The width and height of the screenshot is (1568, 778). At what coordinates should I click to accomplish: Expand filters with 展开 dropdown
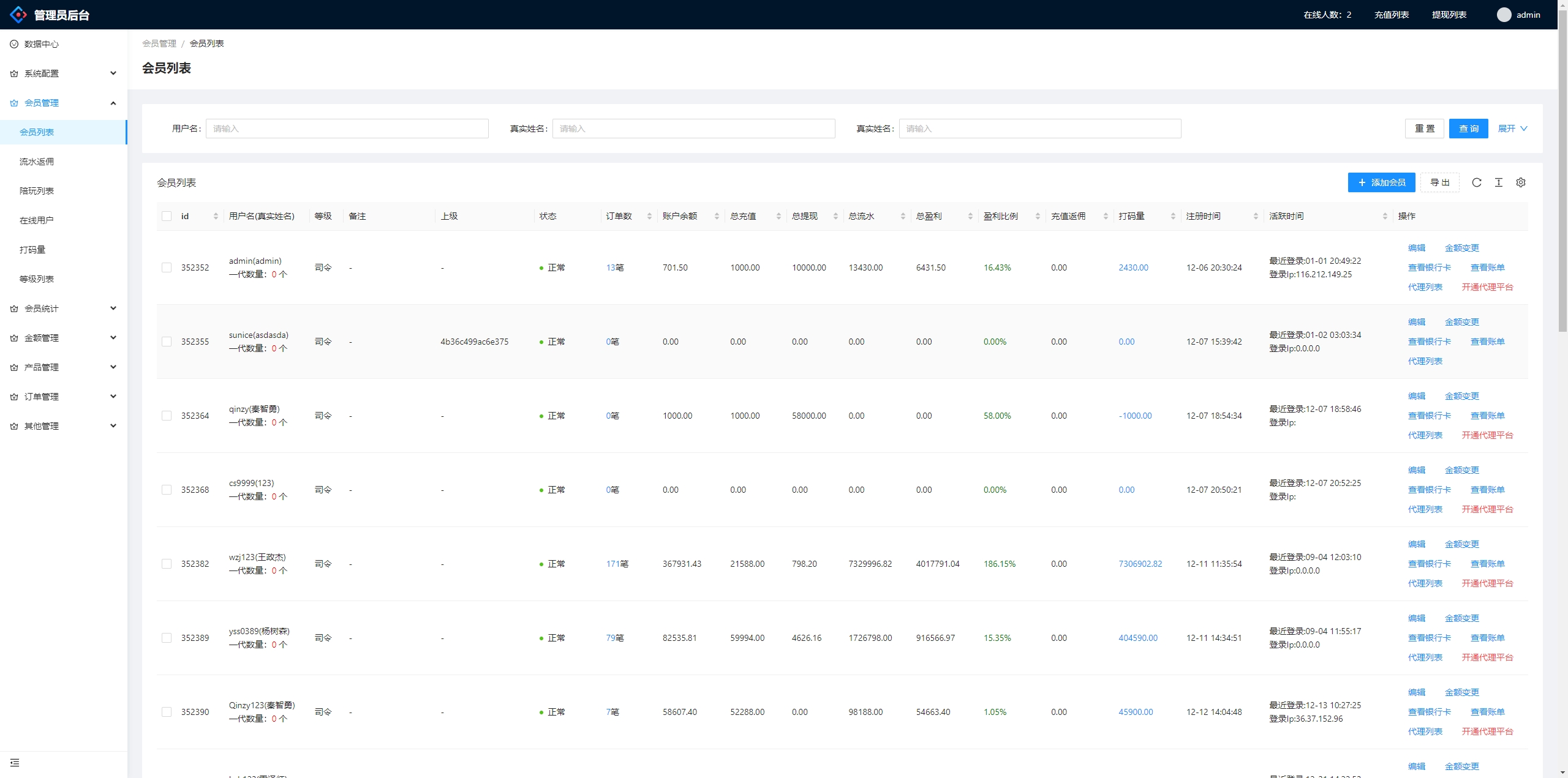click(1512, 129)
